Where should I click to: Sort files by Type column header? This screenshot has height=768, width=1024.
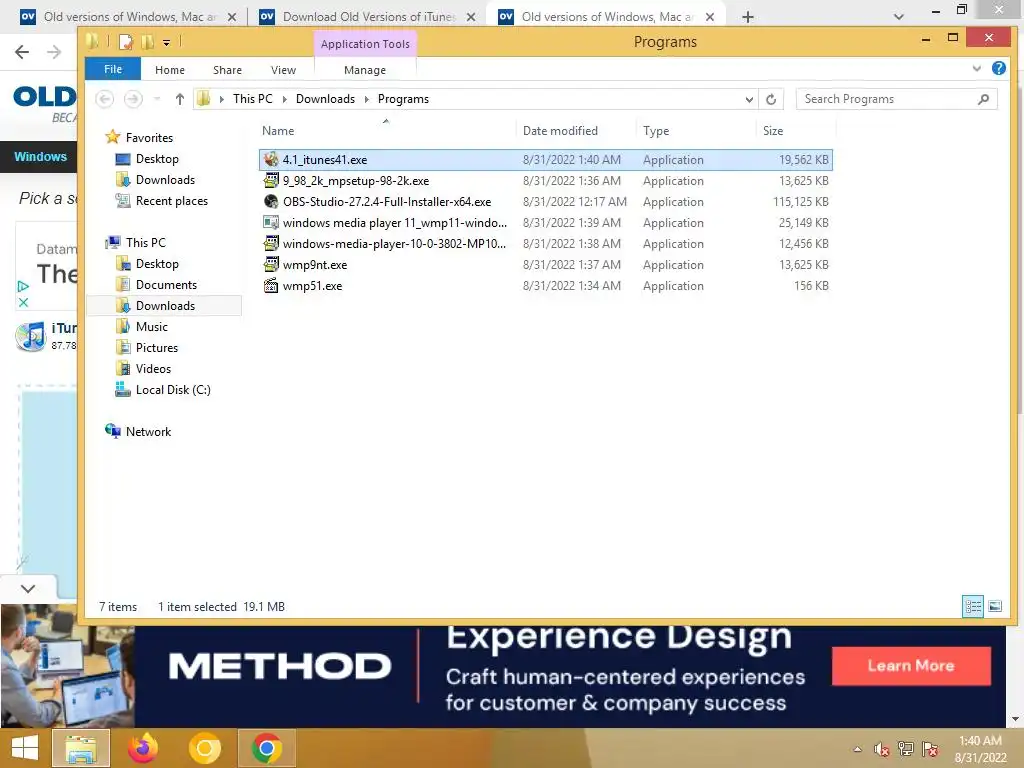click(656, 131)
